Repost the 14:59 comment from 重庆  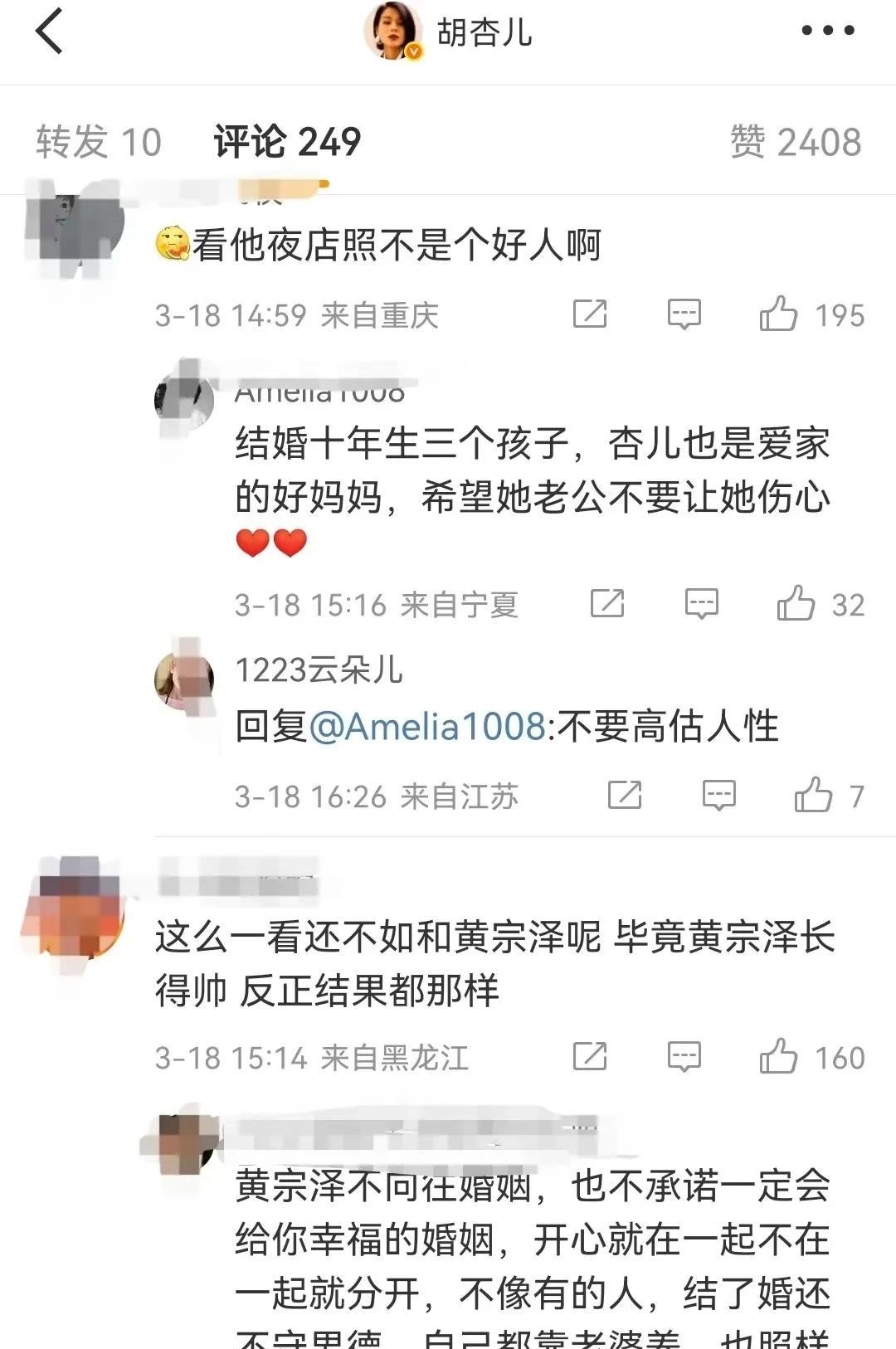[590, 314]
